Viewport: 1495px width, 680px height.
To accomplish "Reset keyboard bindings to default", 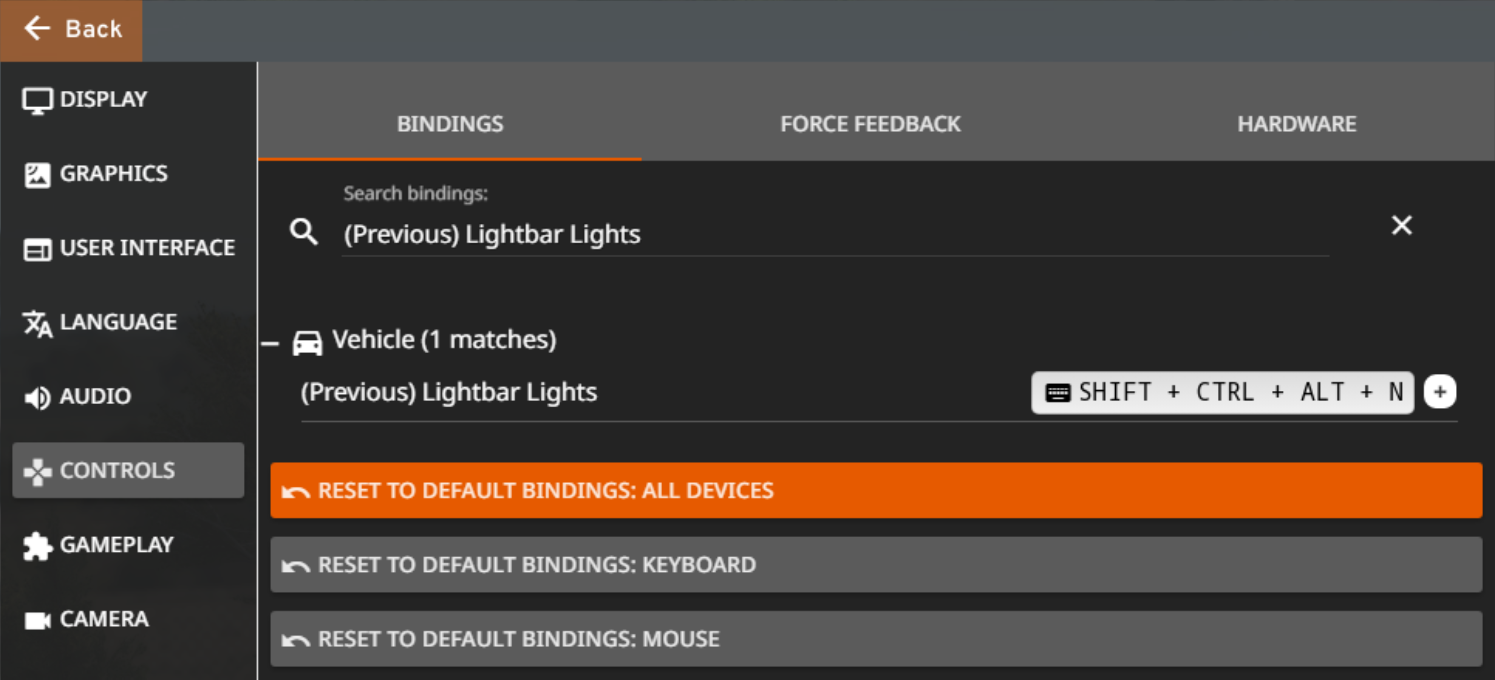I will [876, 565].
